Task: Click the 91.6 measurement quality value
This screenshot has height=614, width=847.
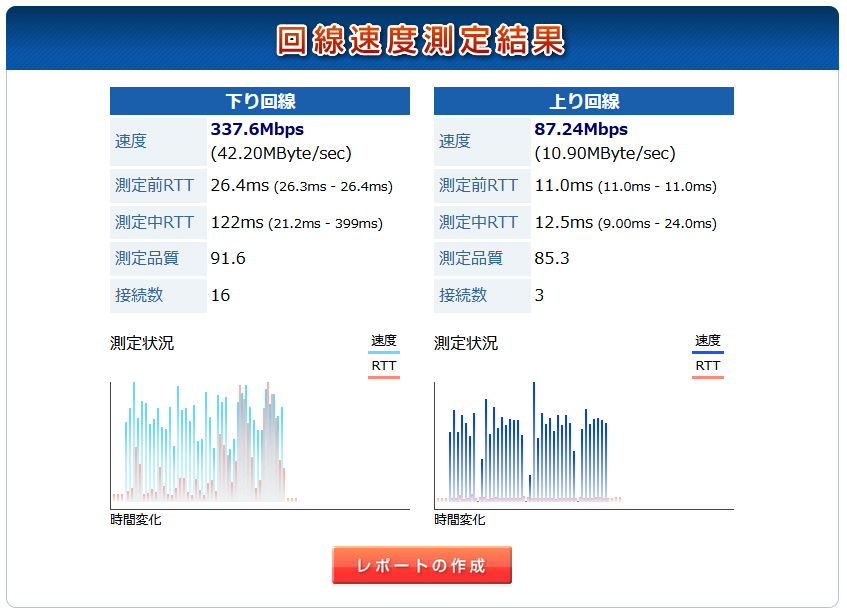Action: click(x=228, y=258)
